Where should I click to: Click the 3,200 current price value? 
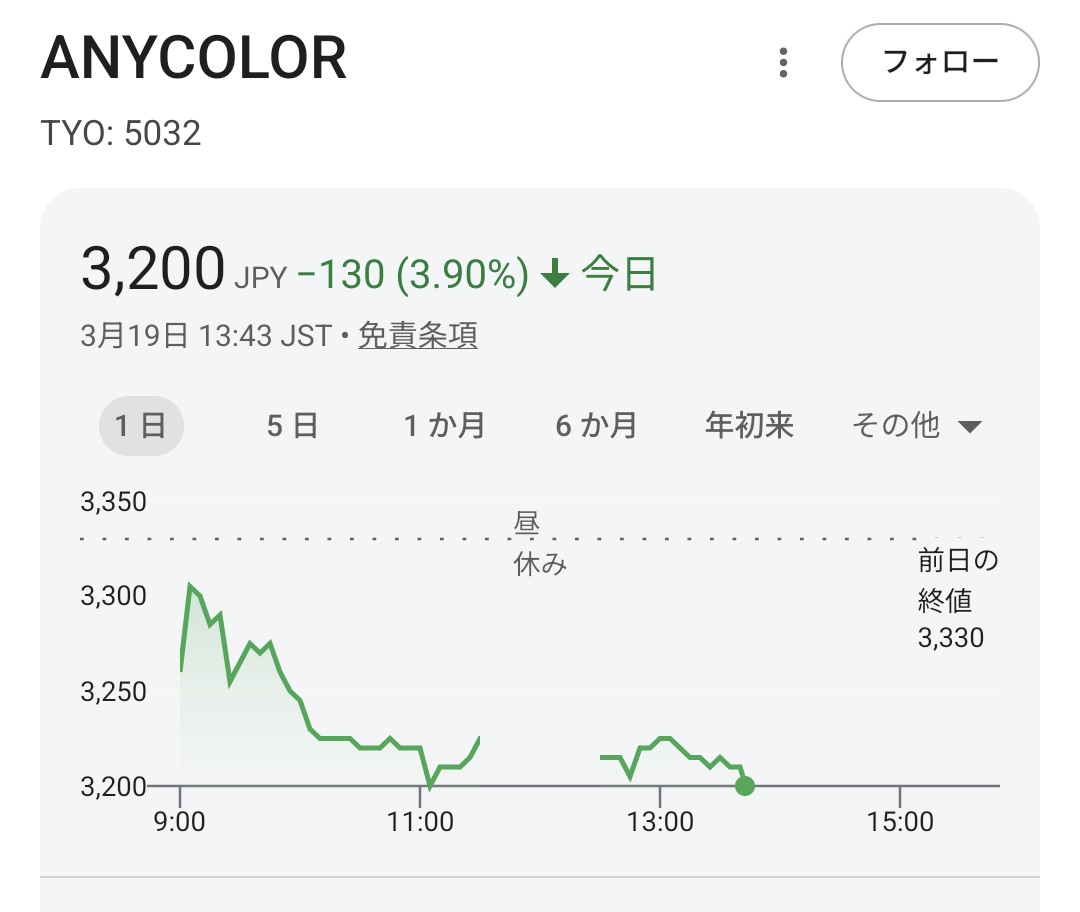coord(152,270)
